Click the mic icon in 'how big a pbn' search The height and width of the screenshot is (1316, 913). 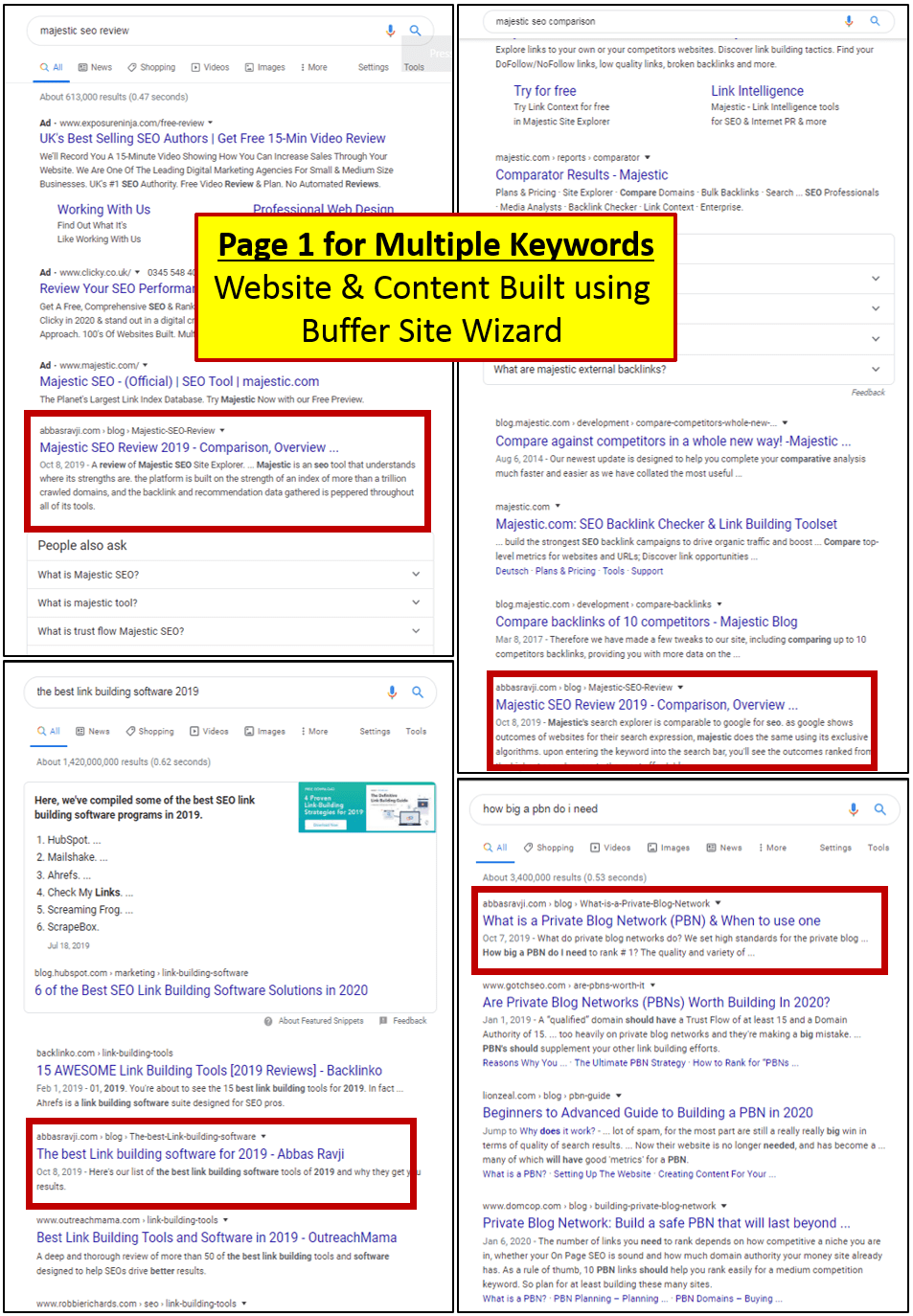pos(853,809)
